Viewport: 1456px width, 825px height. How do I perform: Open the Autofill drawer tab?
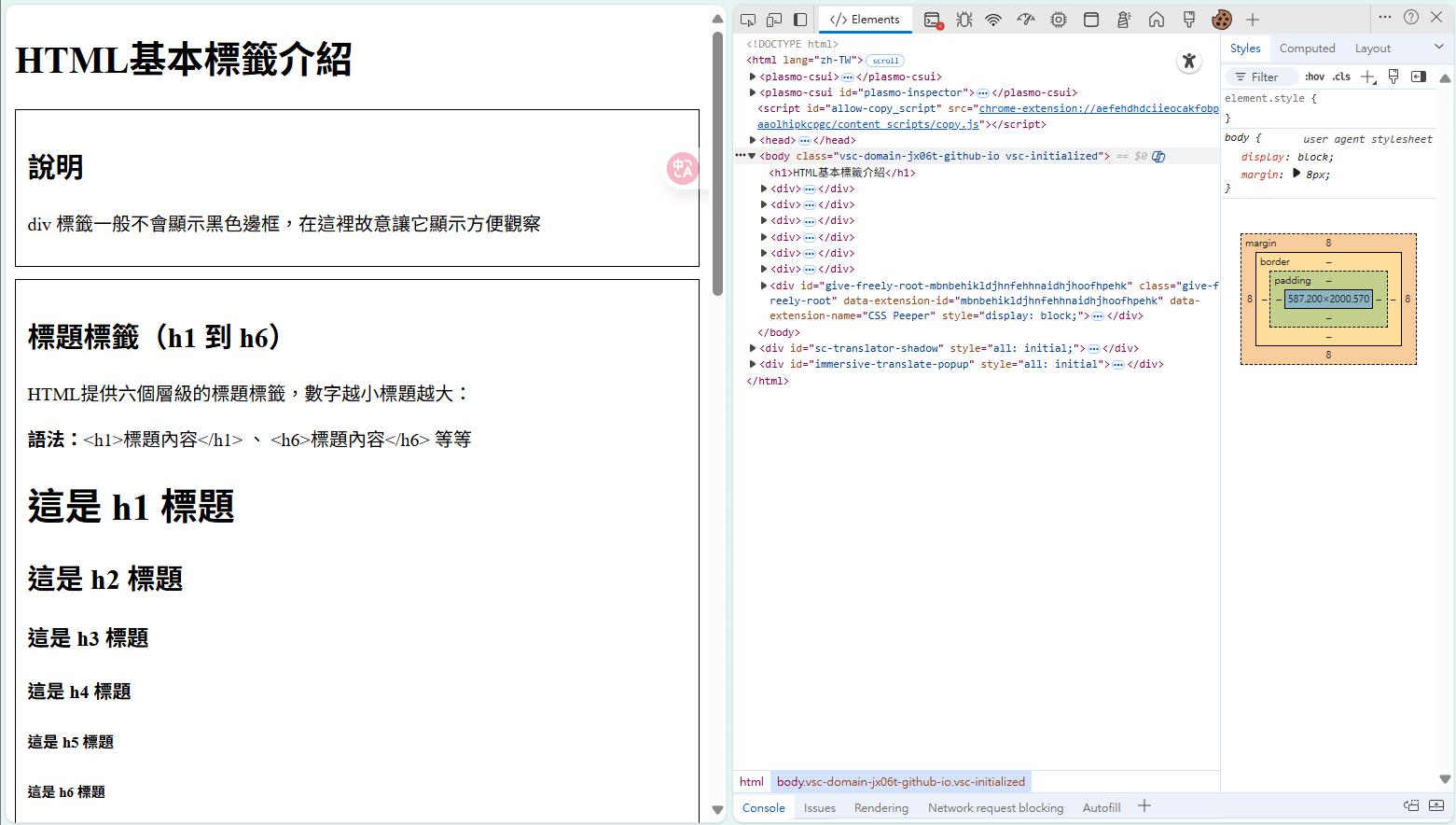pyautogui.click(x=1102, y=808)
